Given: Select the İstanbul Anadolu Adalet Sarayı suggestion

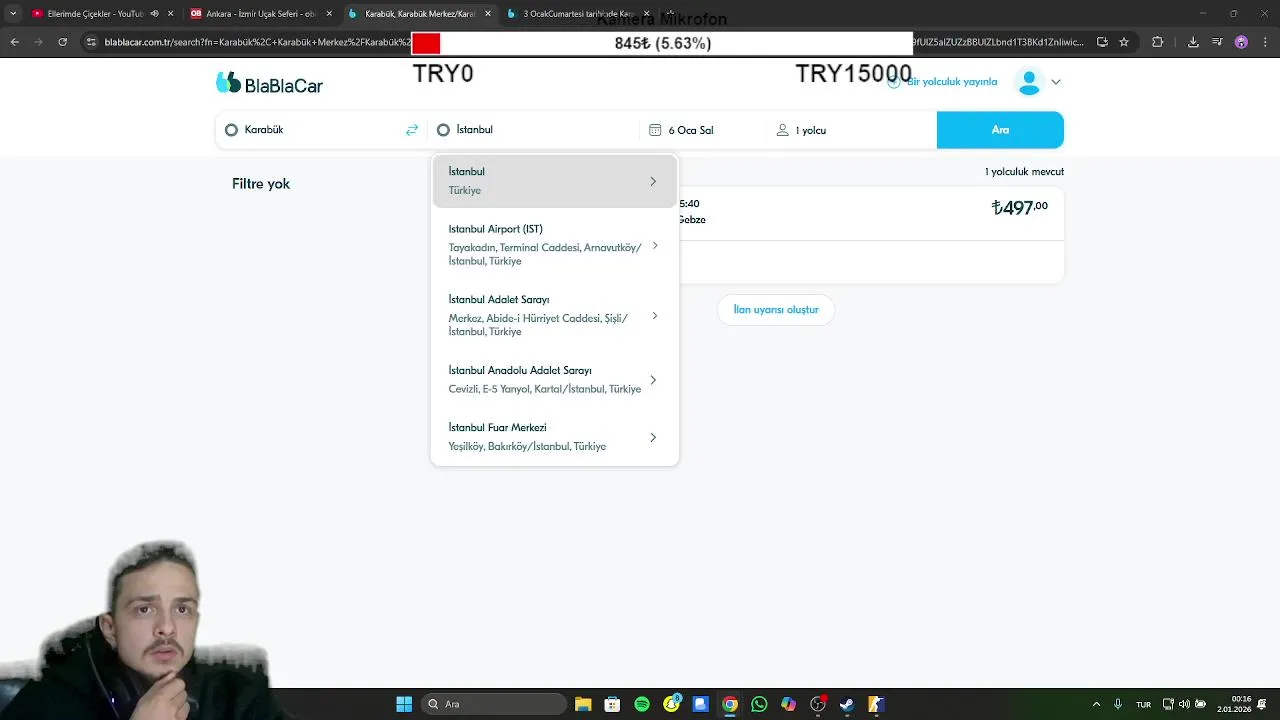Looking at the screenshot, I should (x=555, y=379).
